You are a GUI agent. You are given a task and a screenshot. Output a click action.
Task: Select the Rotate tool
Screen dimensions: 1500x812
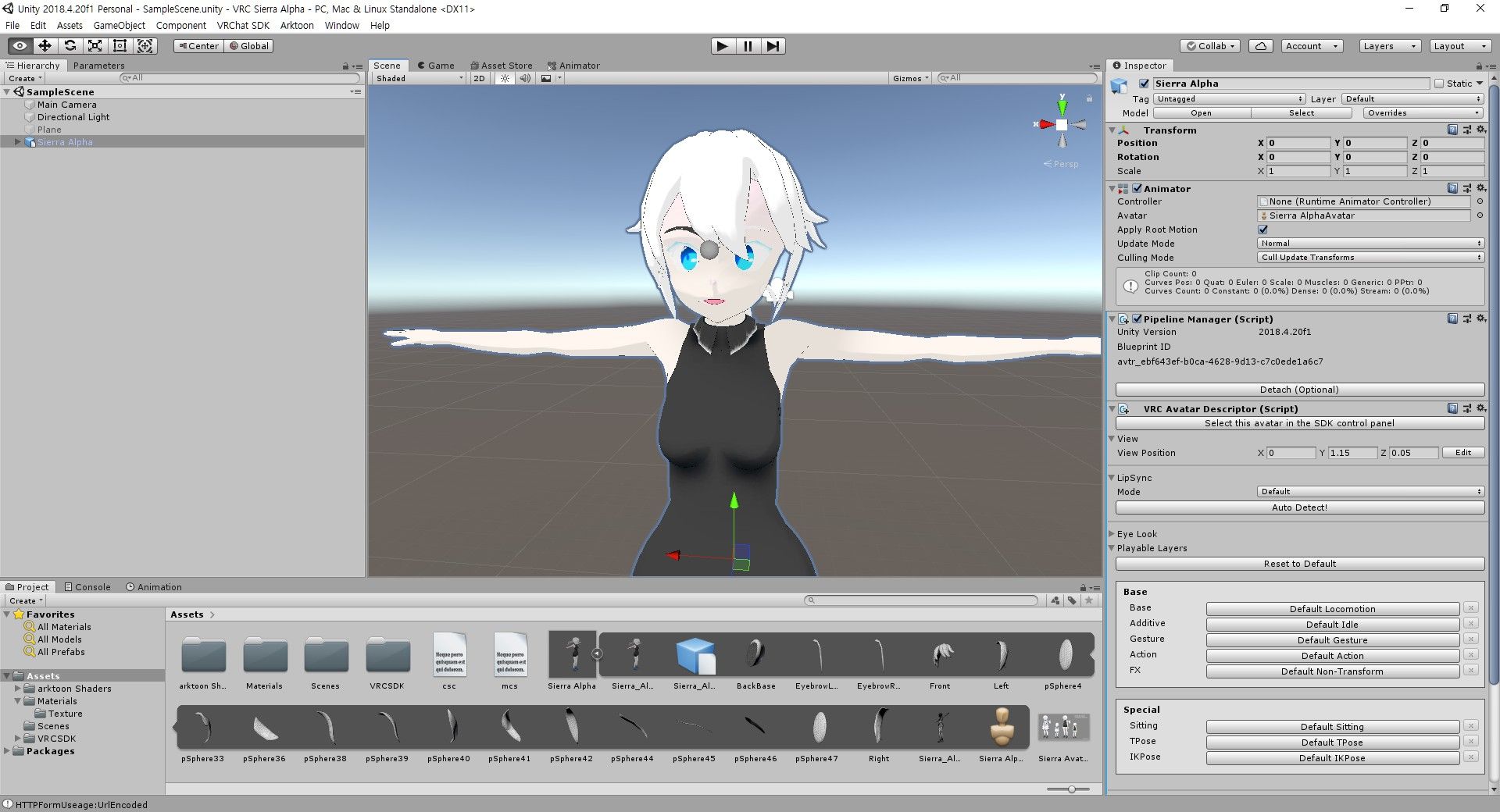[70, 46]
